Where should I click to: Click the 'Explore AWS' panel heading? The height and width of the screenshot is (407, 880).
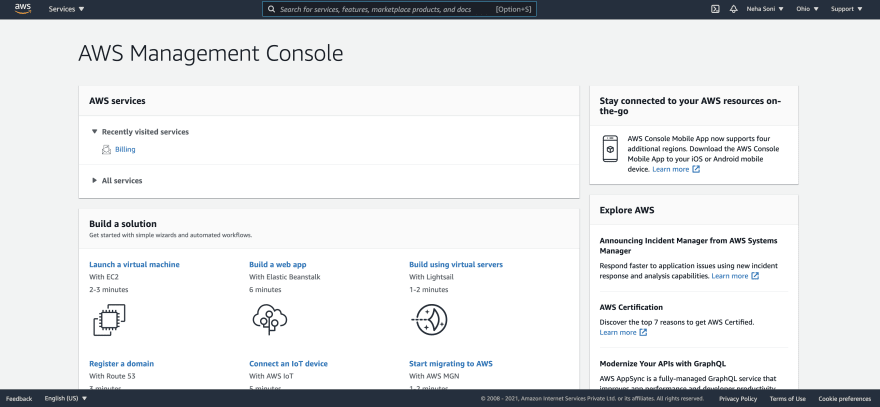[627, 211]
